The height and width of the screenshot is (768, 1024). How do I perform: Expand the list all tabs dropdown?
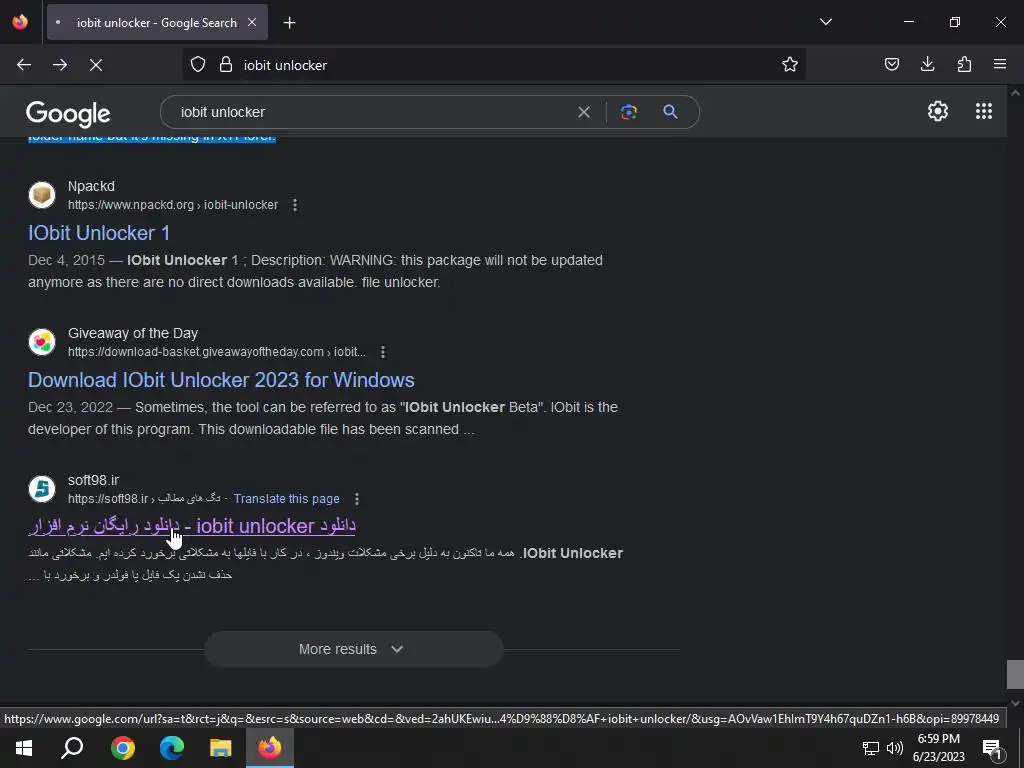(825, 22)
